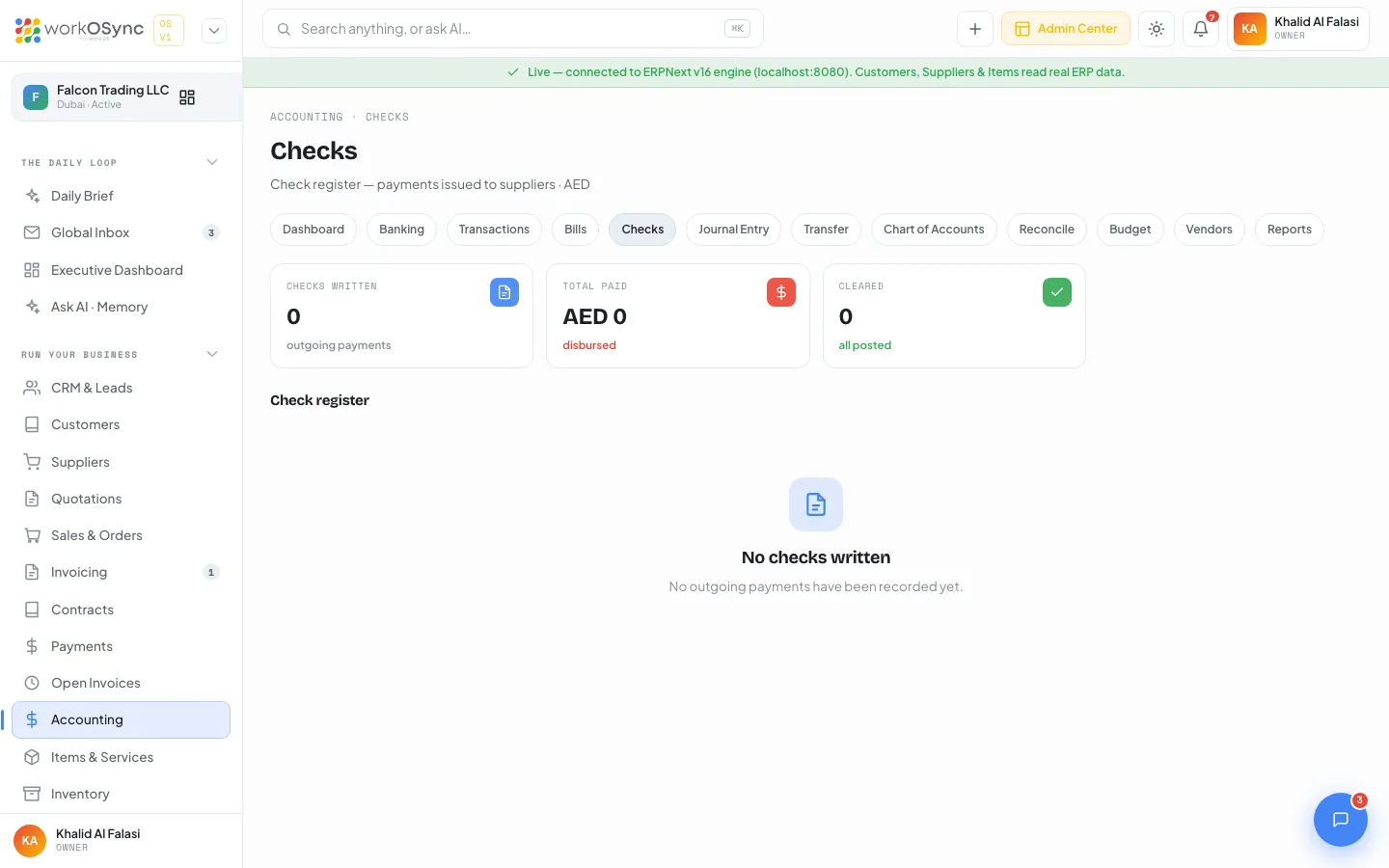This screenshot has width=1389, height=868.
Task: Click the Checks Written document icon
Action: (504, 292)
